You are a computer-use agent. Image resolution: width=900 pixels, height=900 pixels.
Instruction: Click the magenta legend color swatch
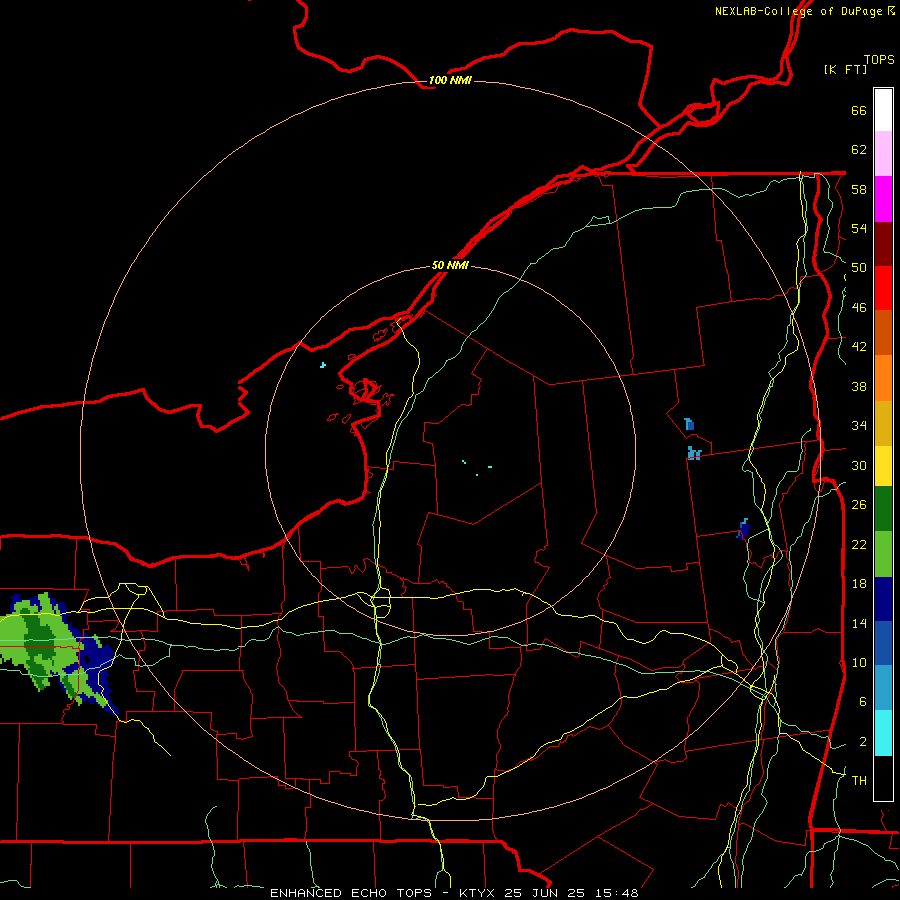click(x=883, y=199)
